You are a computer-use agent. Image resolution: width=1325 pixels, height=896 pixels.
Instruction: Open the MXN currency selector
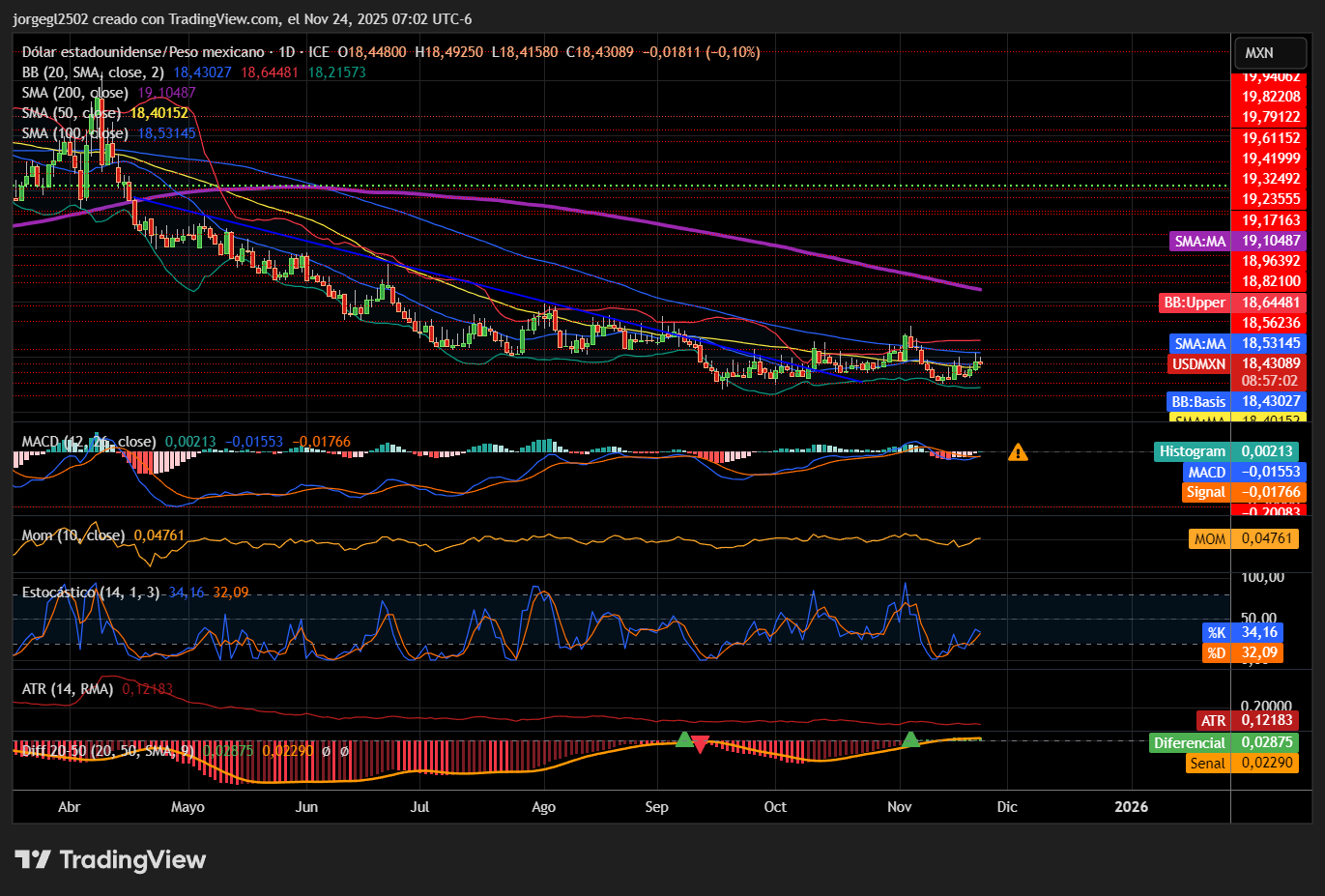1270,53
